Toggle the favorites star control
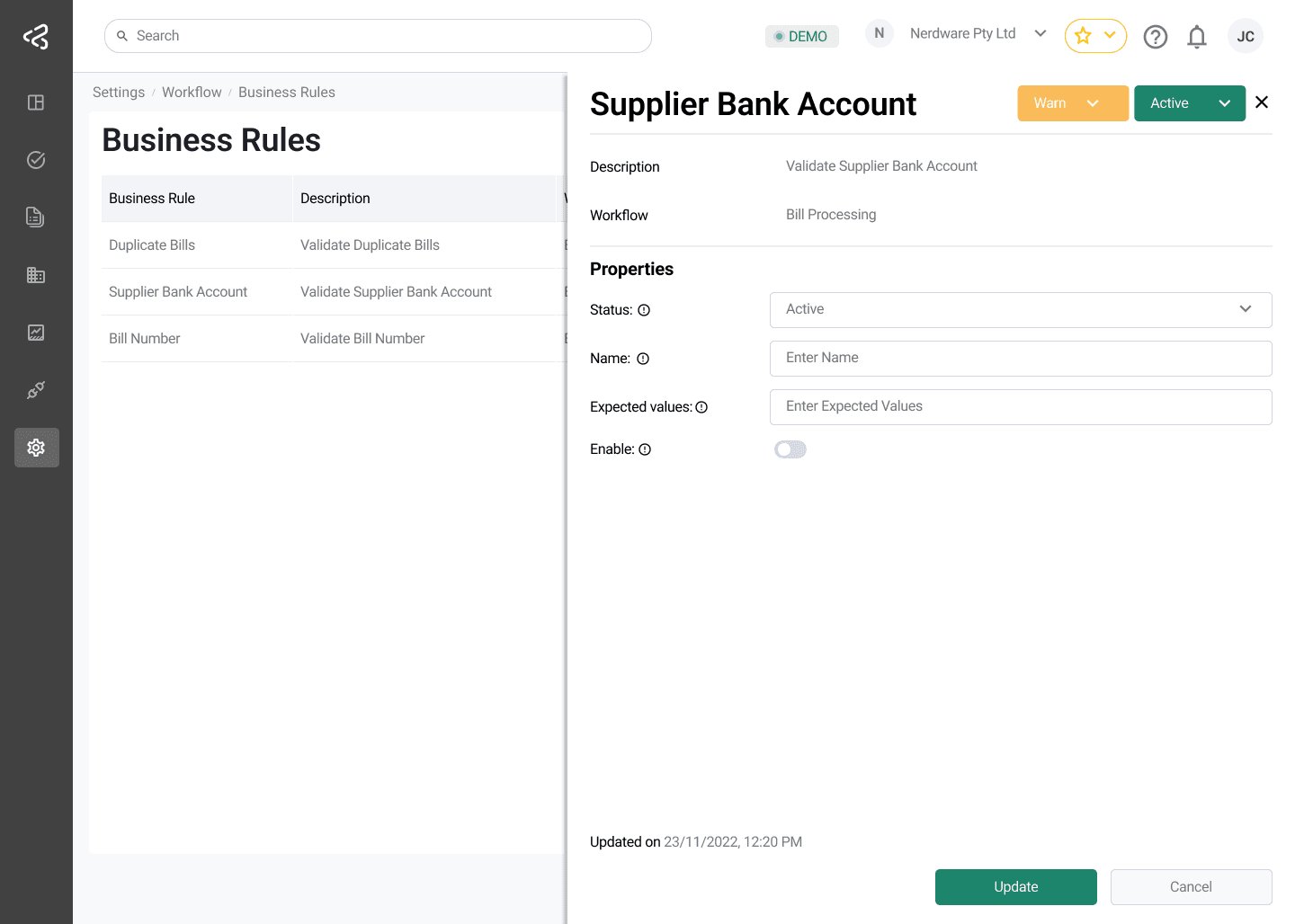1295x924 pixels. pyautogui.click(x=1095, y=35)
